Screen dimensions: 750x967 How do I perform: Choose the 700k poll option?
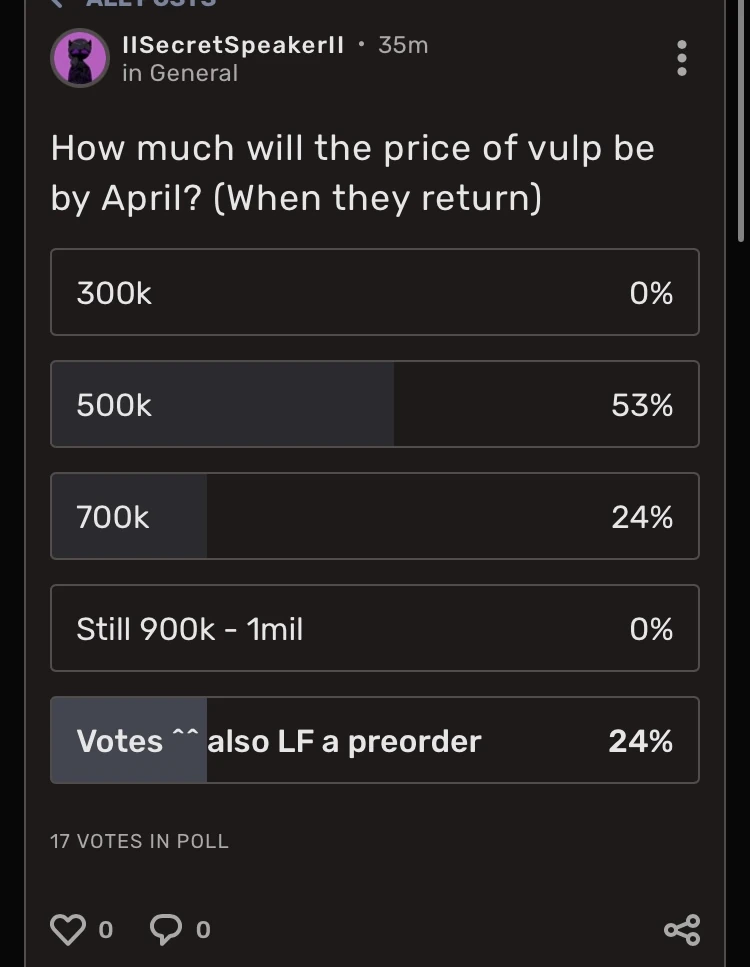pyautogui.click(x=374, y=517)
